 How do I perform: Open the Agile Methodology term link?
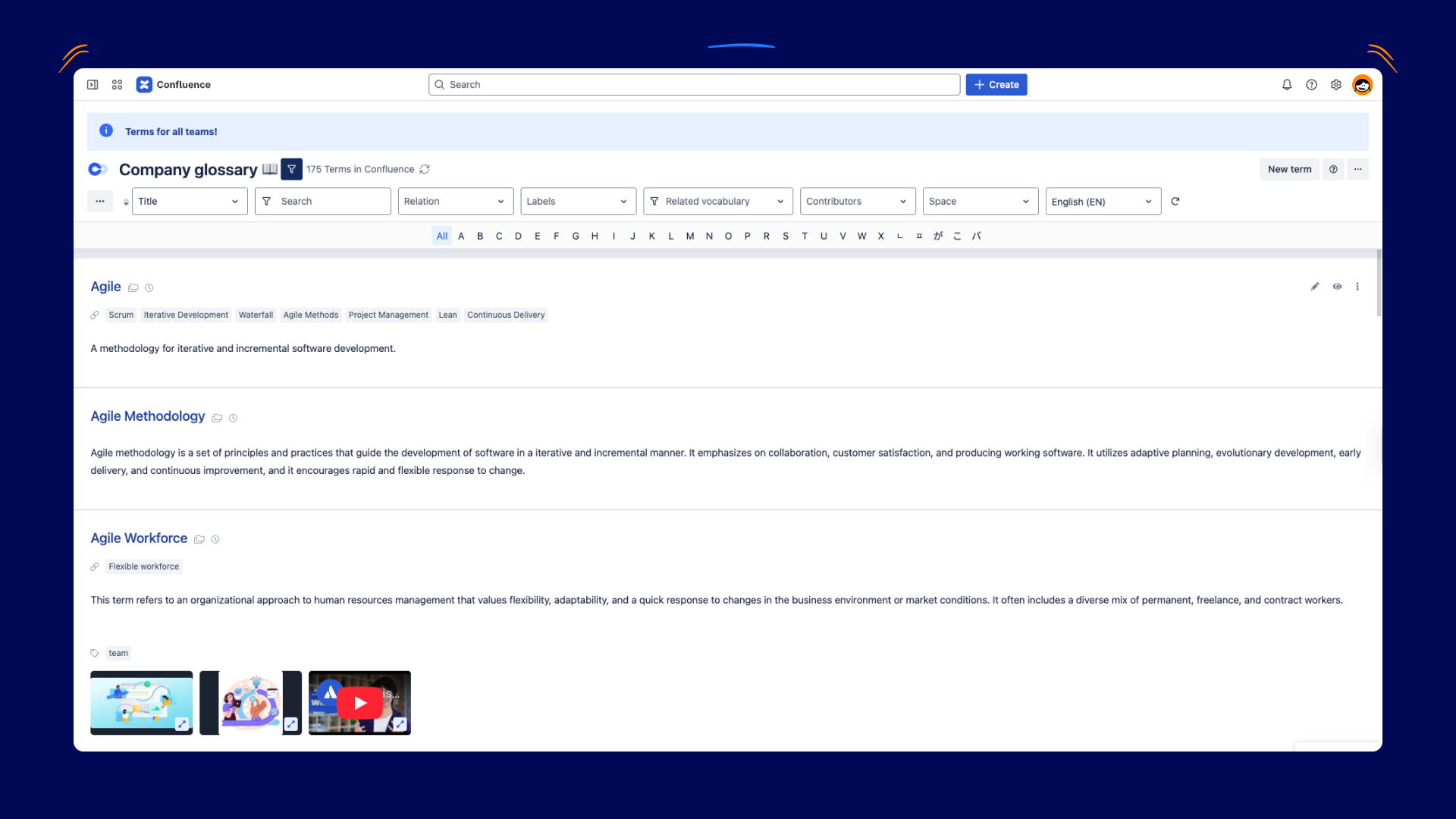click(x=148, y=416)
